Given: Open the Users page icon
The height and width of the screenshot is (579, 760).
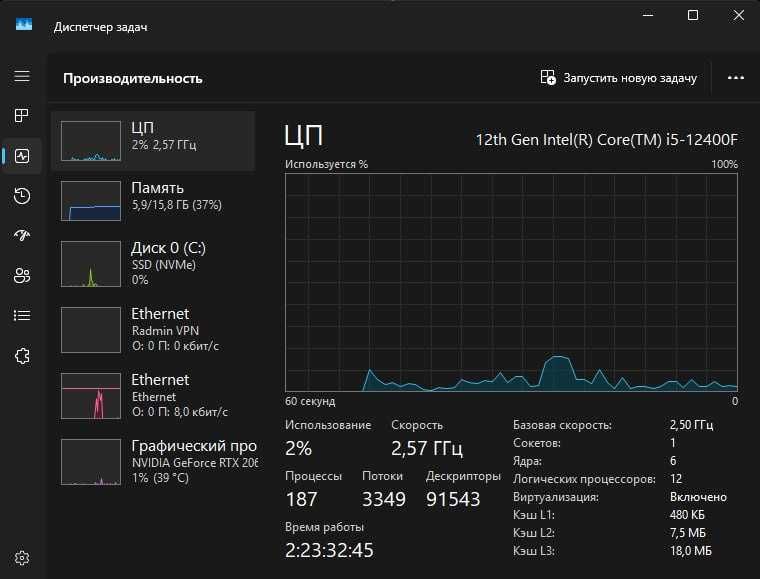Looking at the screenshot, I should coord(22,275).
